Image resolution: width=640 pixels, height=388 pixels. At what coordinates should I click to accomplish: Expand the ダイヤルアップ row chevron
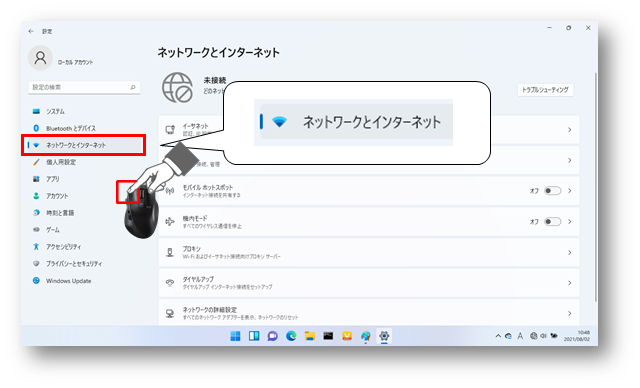click(x=569, y=283)
